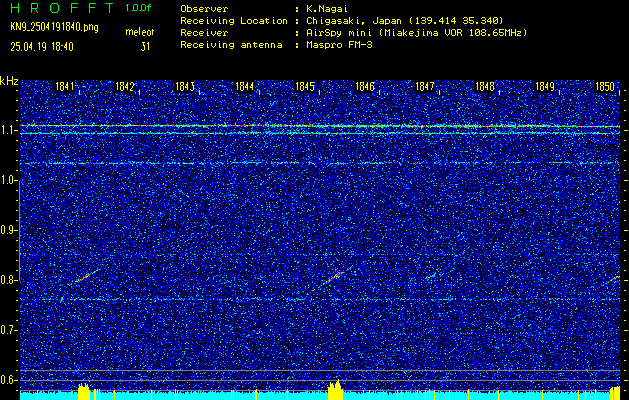Select the 0.9 frequency axis label
Viewport: 629px width, 400px height.
(x=7, y=230)
